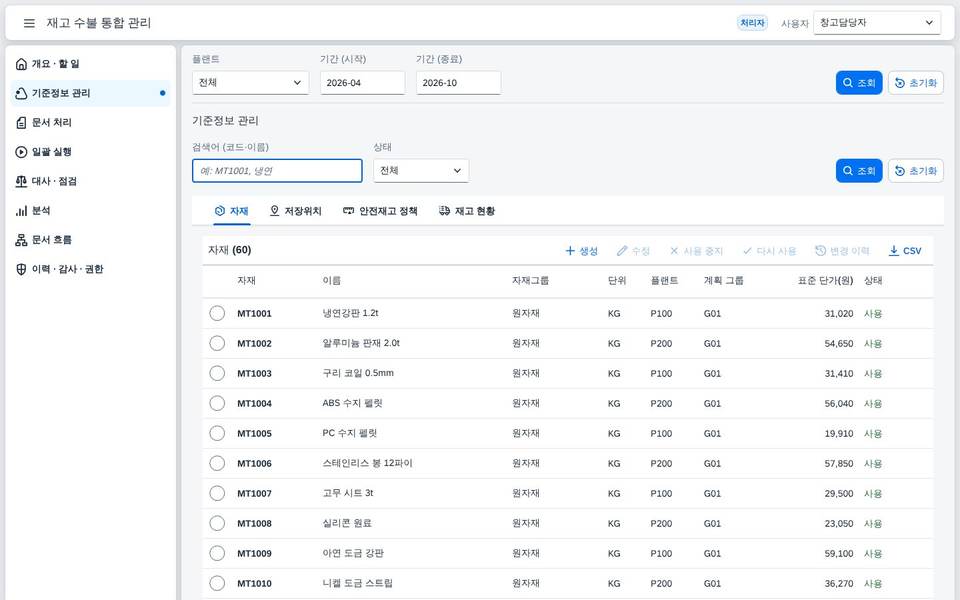Select the radio button for MT1007

(x=217, y=493)
